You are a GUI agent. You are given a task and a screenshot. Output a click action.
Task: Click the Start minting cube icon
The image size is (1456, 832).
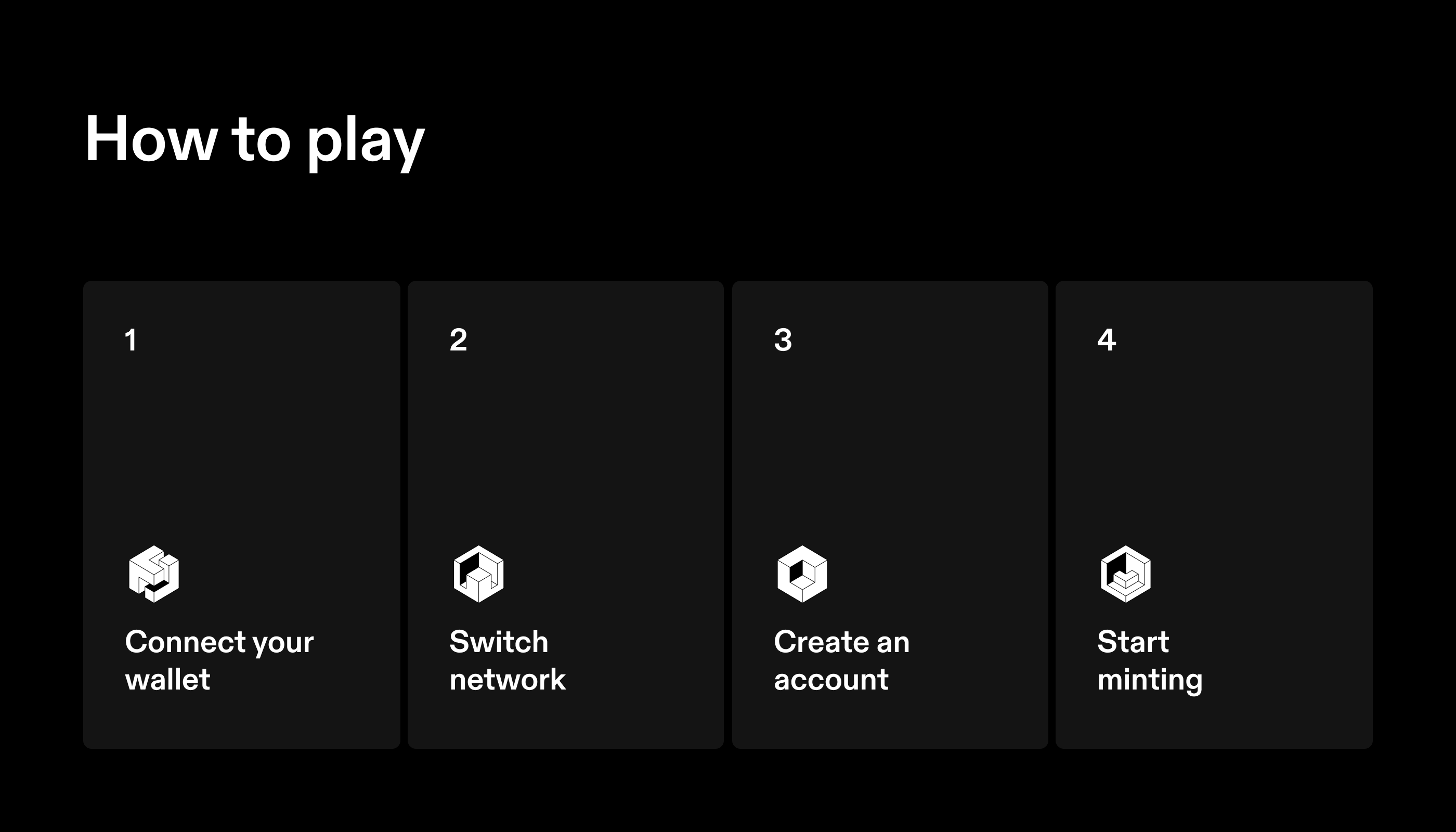1126,574
